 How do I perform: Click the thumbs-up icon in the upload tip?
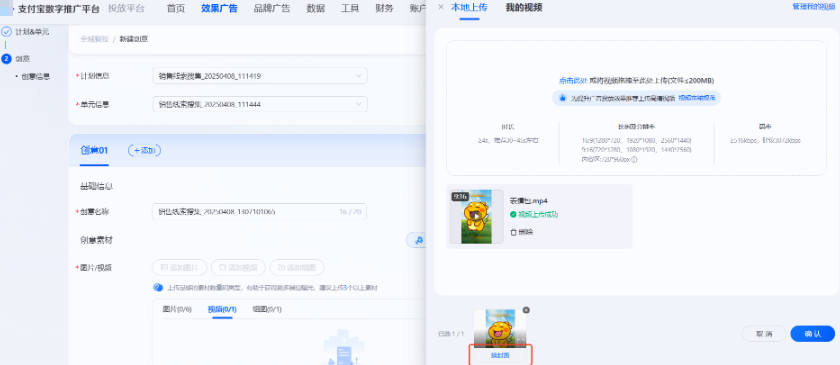click(x=562, y=98)
